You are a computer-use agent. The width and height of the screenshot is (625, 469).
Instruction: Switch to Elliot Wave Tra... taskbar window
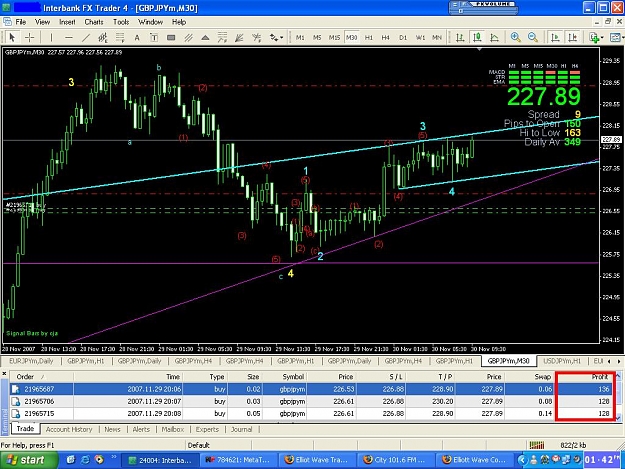pos(317,460)
